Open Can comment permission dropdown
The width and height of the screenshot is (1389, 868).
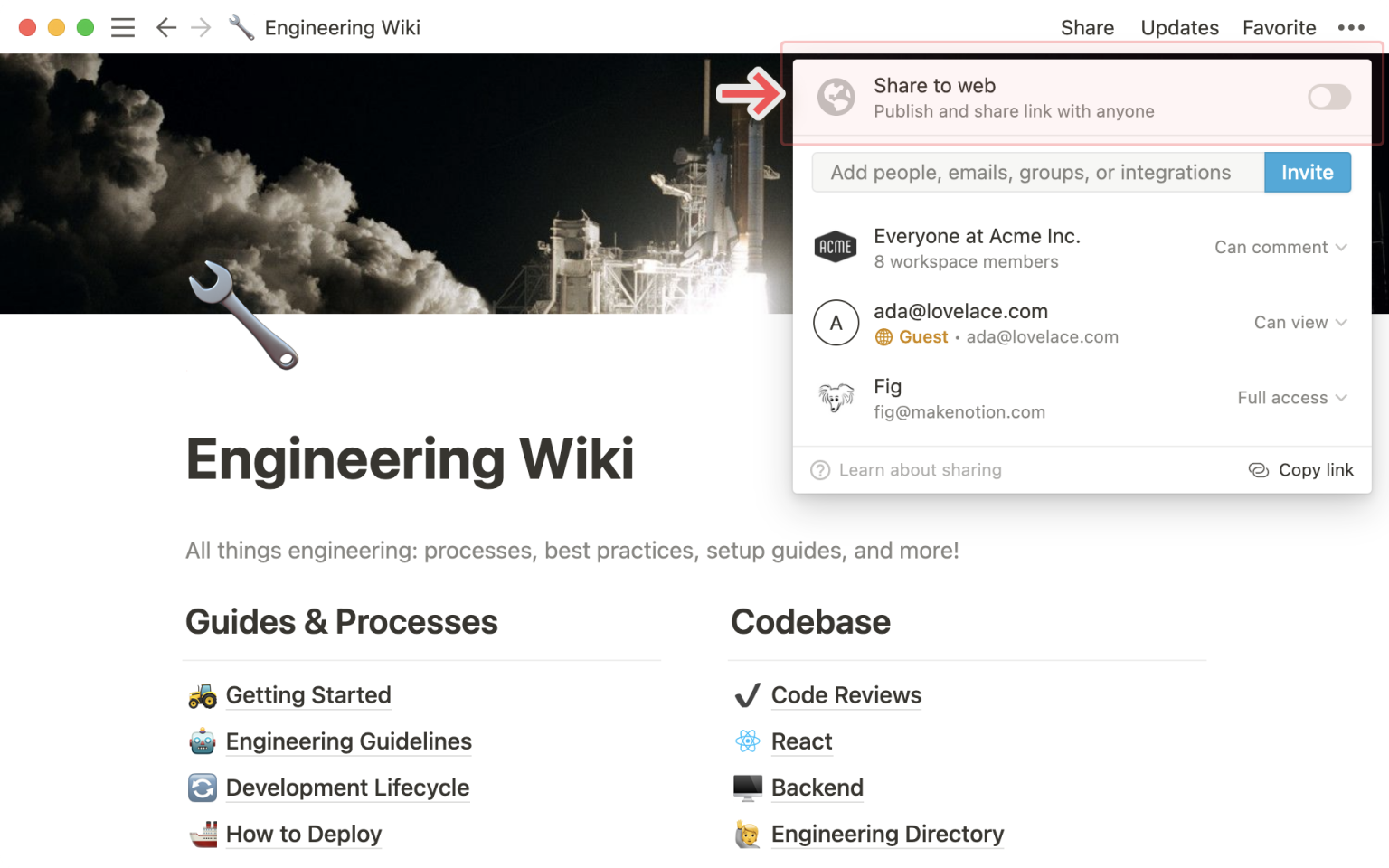[x=1280, y=248]
